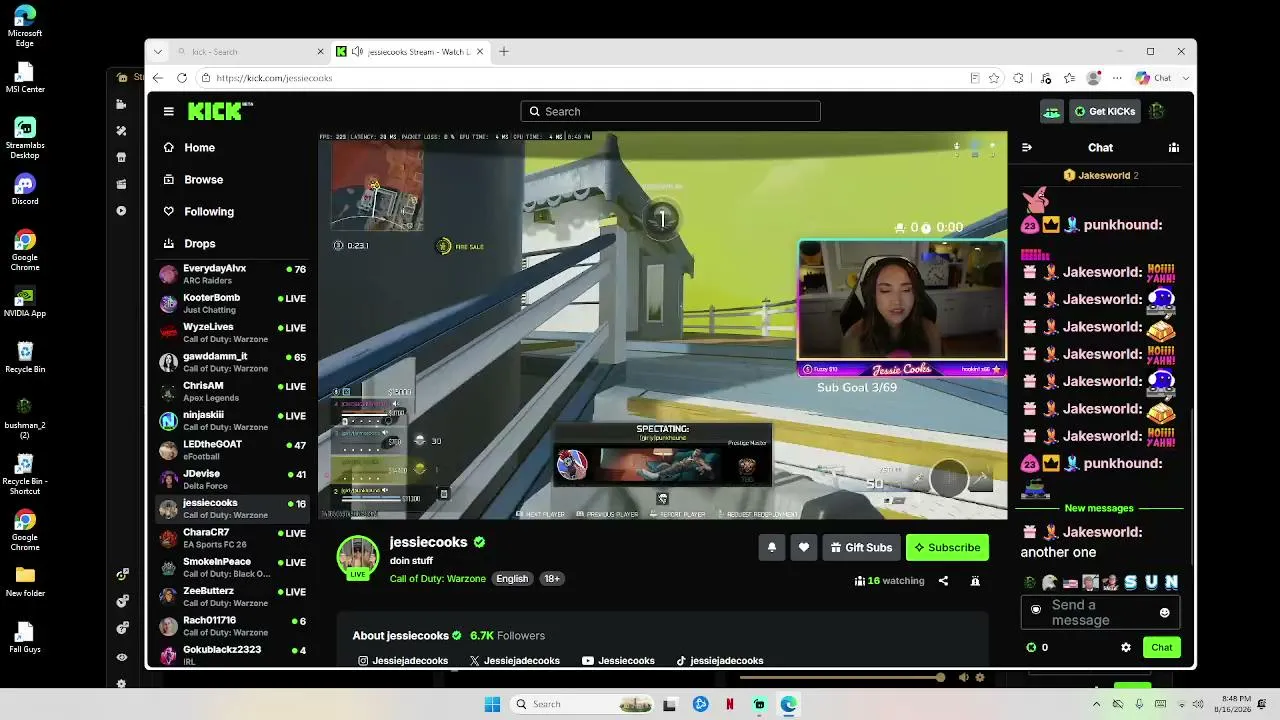Click the Edge address bar URL
This screenshot has width=1280, height=720.
(274, 78)
